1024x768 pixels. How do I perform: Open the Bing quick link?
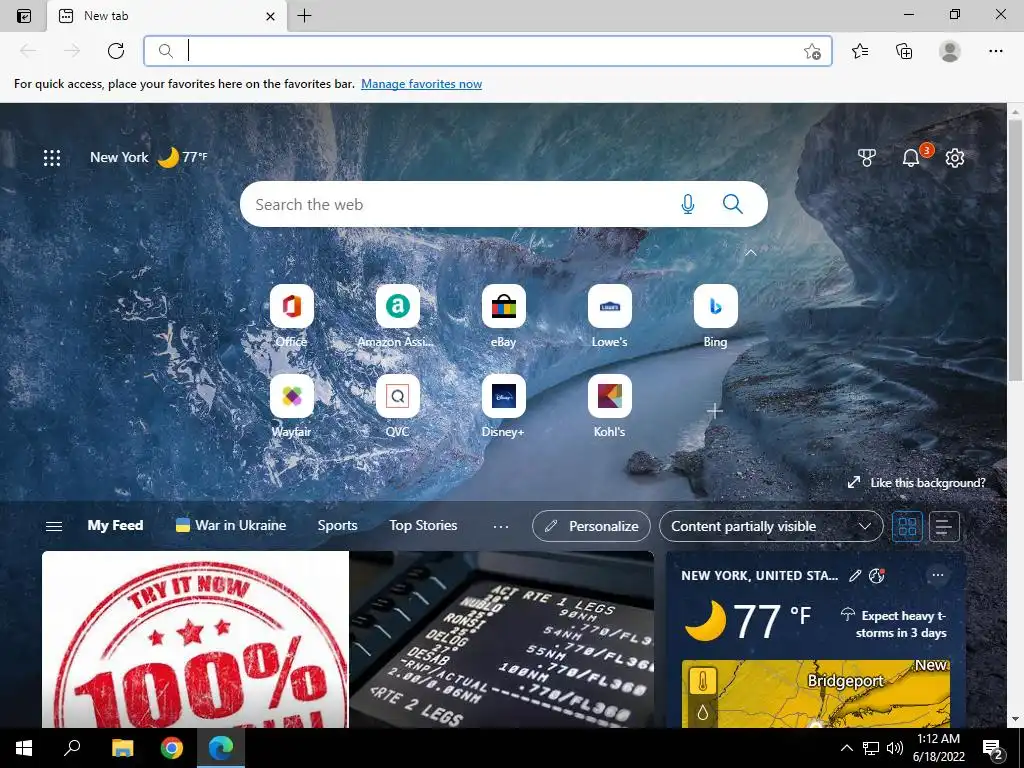click(x=715, y=315)
